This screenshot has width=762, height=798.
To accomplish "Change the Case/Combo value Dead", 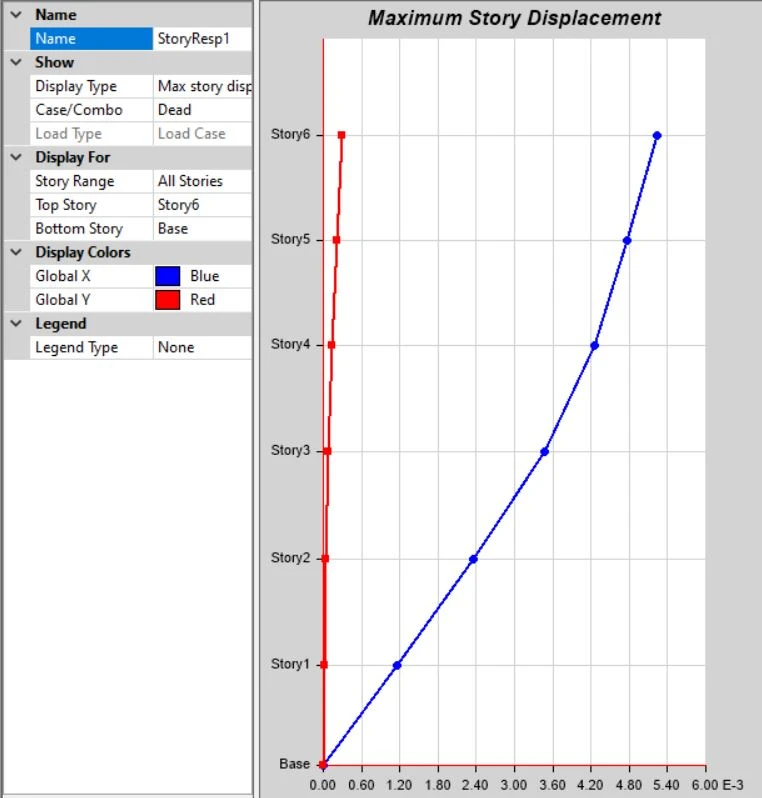I will [x=203, y=110].
